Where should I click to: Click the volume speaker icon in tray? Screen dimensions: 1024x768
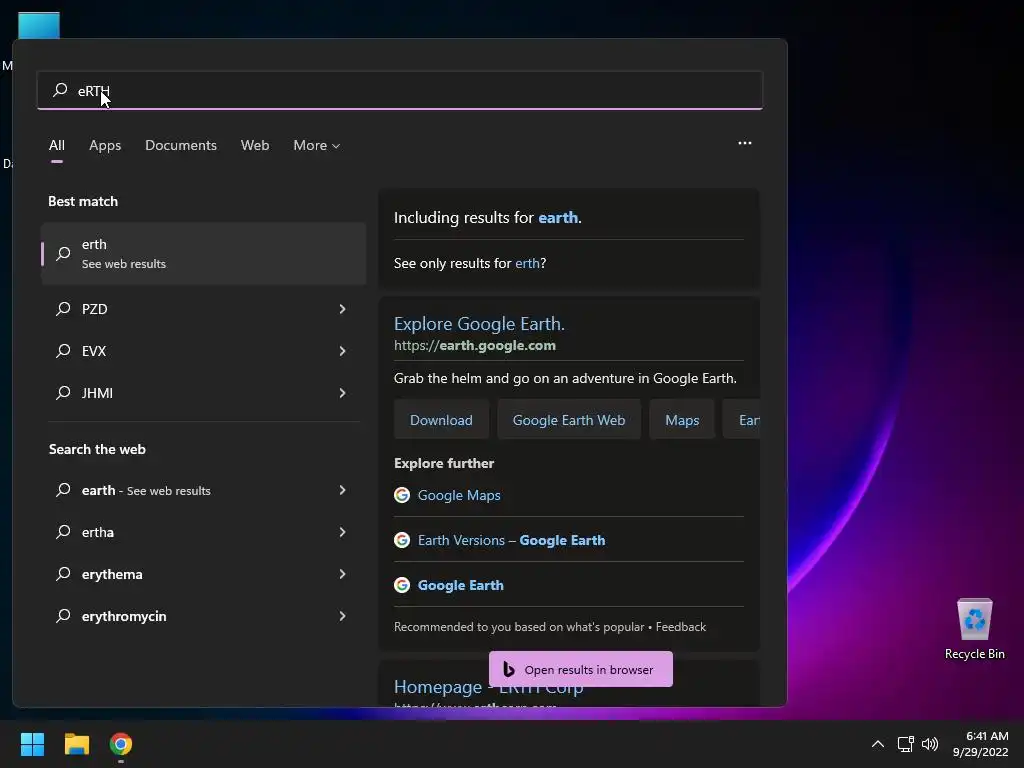pyautogui.click(x=929, y=744)
